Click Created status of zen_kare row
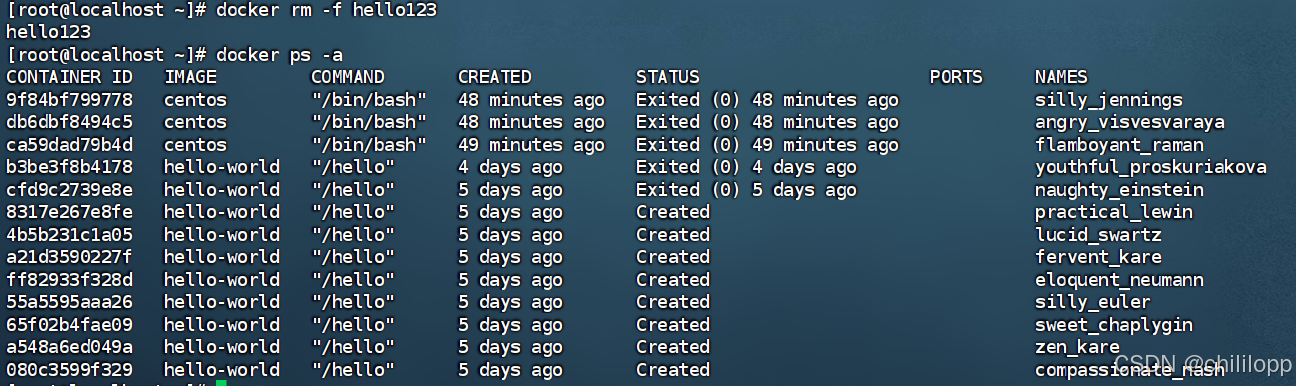Screen dimensions: 1296x386 coord(672,347)
